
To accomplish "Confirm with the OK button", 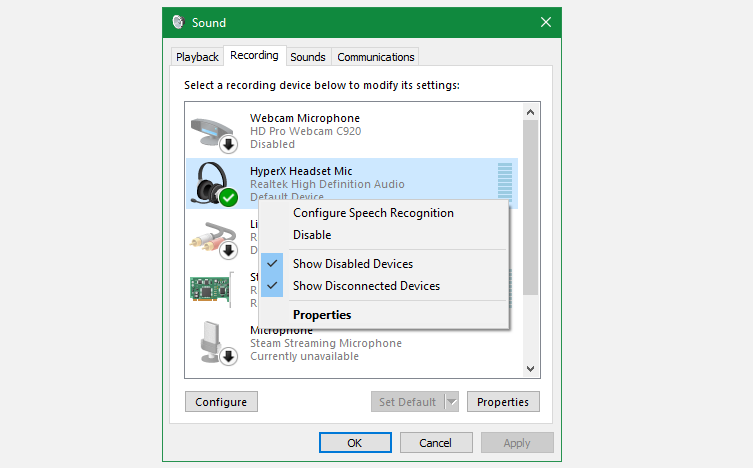I will coord(355,443).
